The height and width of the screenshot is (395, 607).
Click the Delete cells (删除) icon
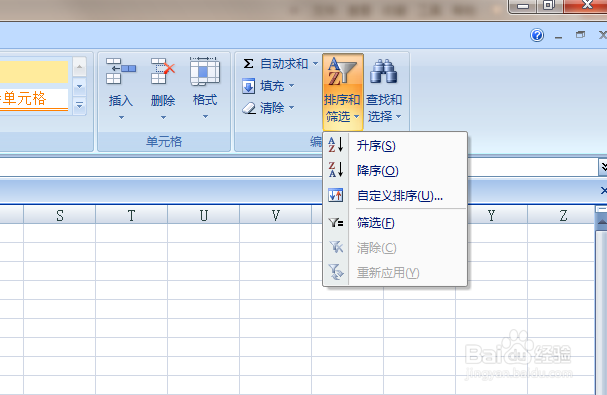click(163, 71)
